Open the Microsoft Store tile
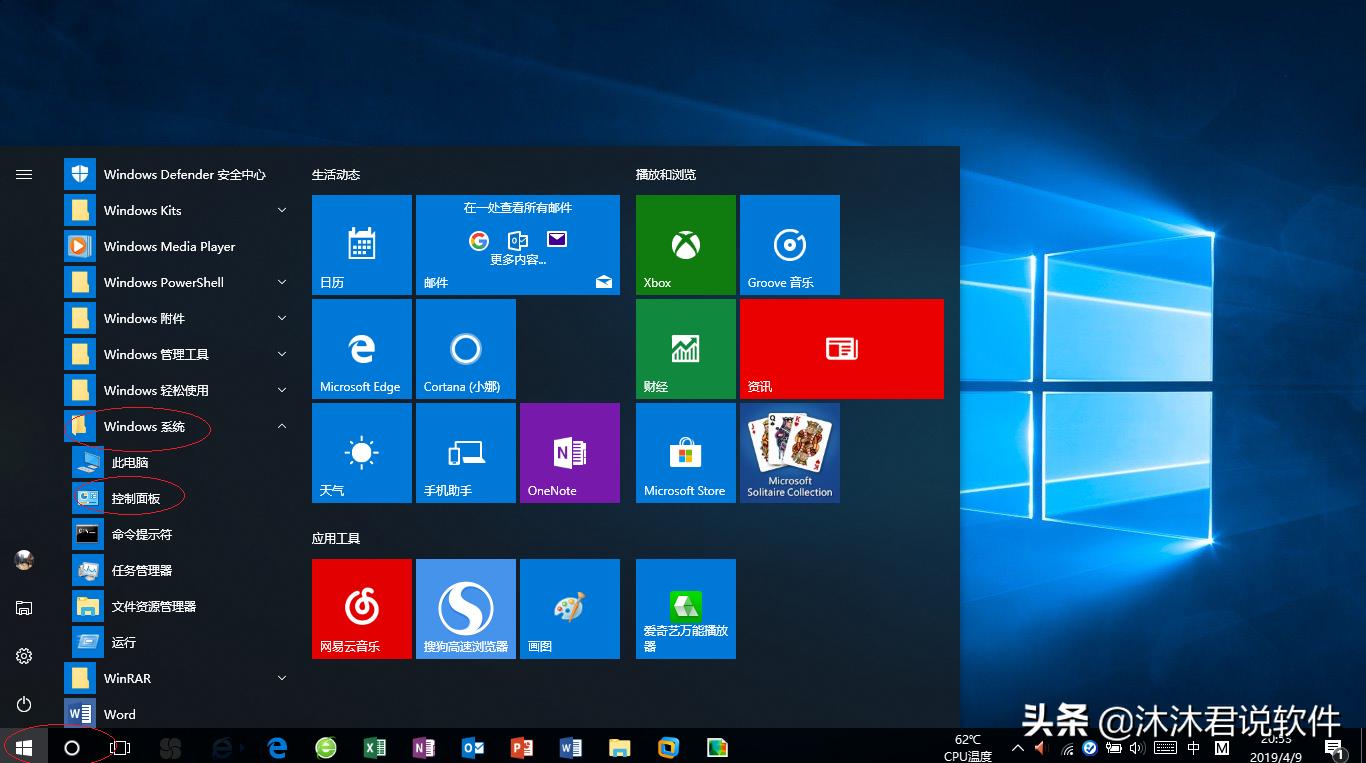Viewport: 1366px width, 763px height. pos(685,452)
